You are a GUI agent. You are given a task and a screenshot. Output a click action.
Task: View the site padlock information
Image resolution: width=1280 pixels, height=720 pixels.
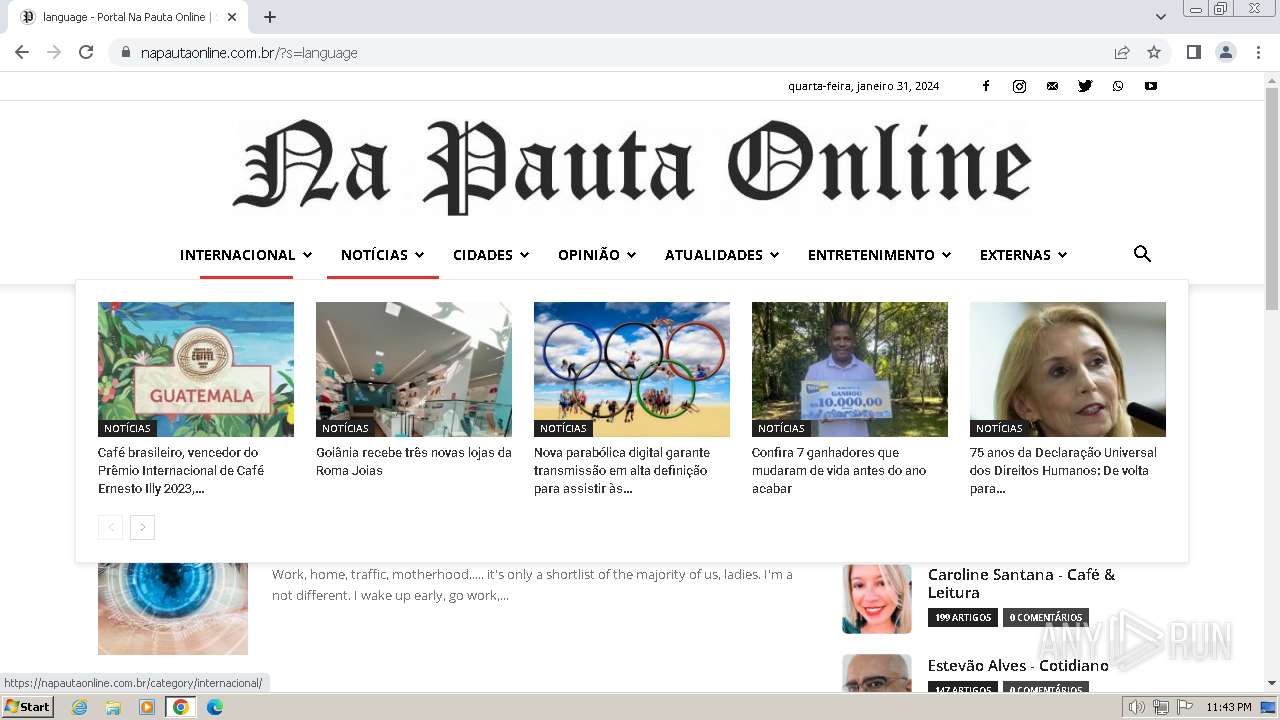(126, 52)
